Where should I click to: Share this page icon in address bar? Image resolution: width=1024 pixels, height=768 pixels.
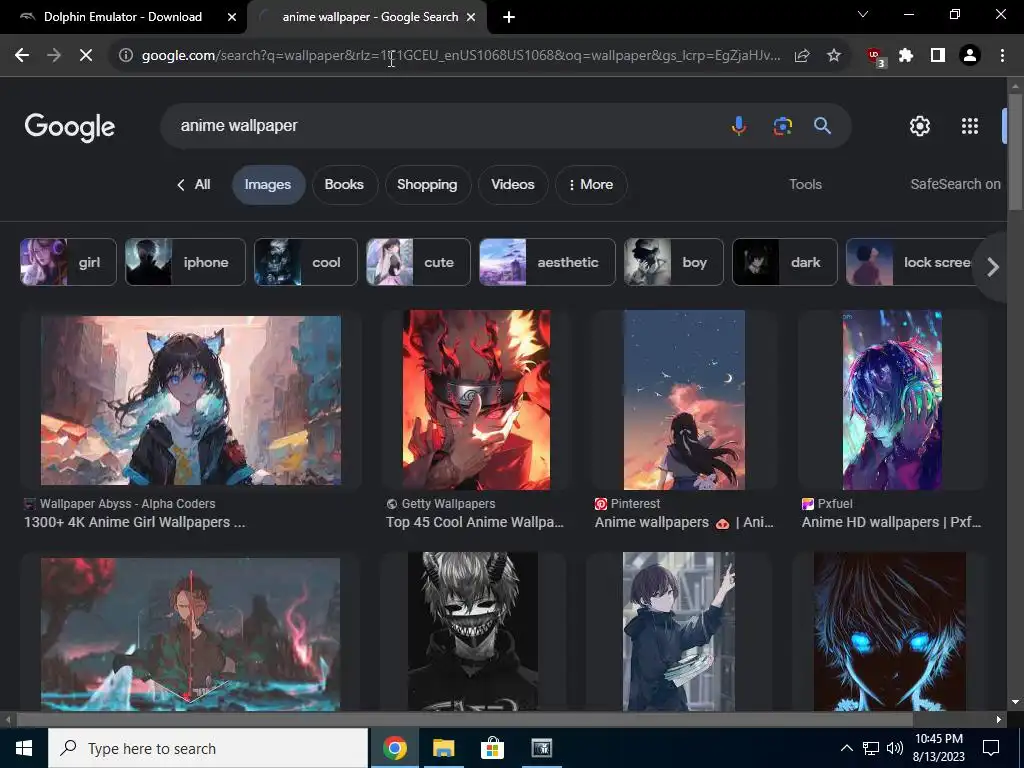pos(802,56)
